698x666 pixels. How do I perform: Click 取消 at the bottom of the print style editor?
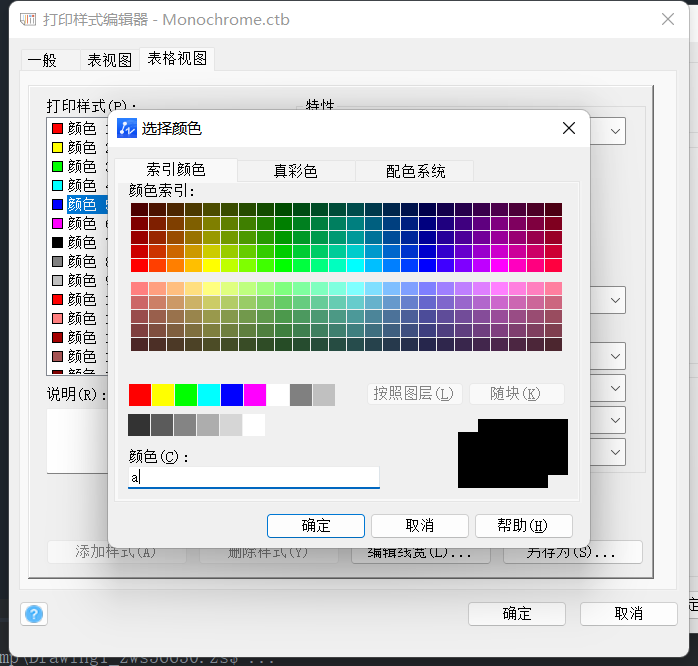point(629,614)
